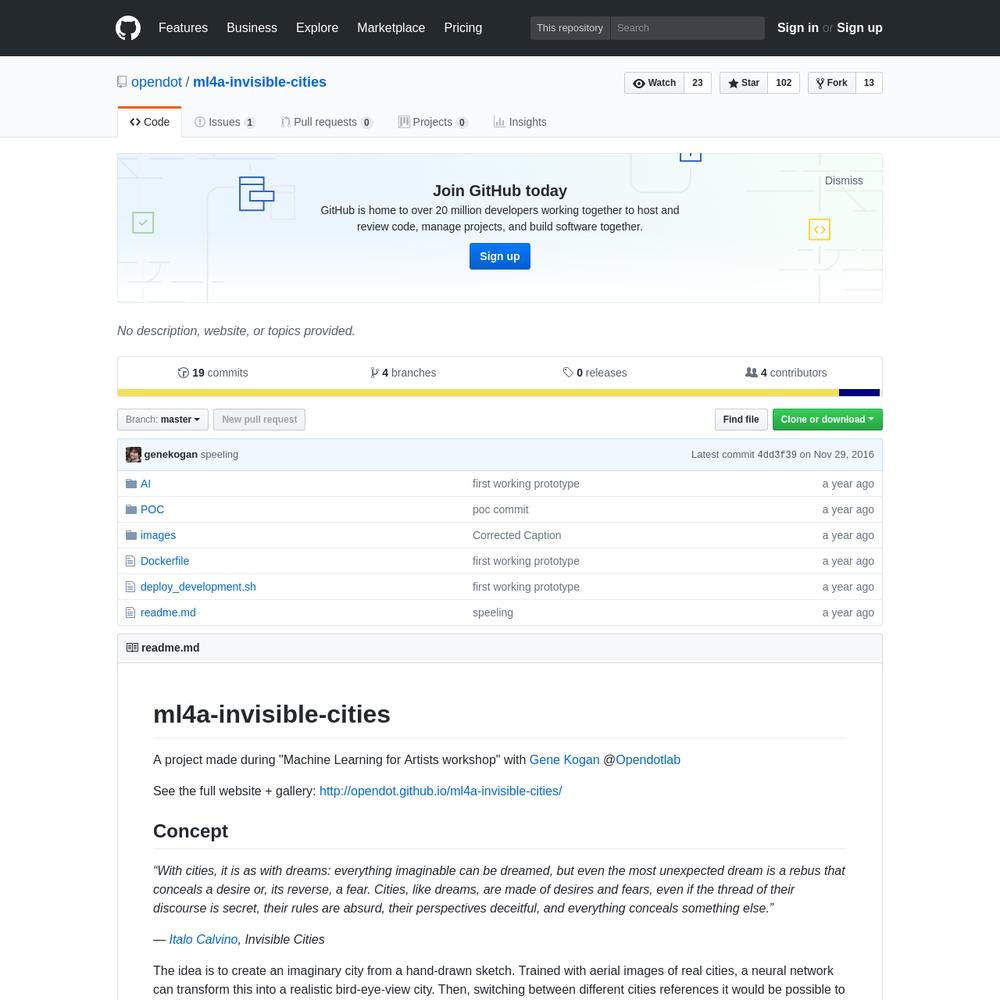Image resolution: width=1000 pixels, height=1000 pixels.
Task: Click the readme.md file icon in file list
Action: point(131,612)
